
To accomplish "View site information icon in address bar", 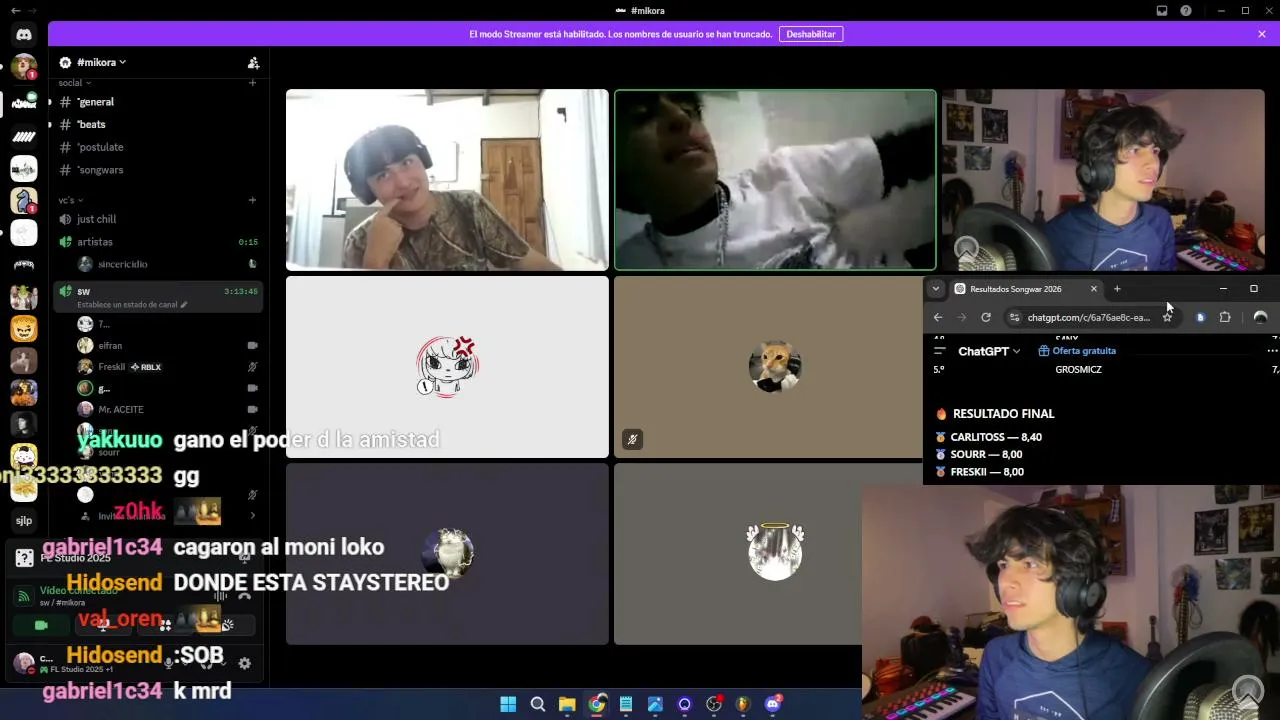I will tap(1015, 317).
